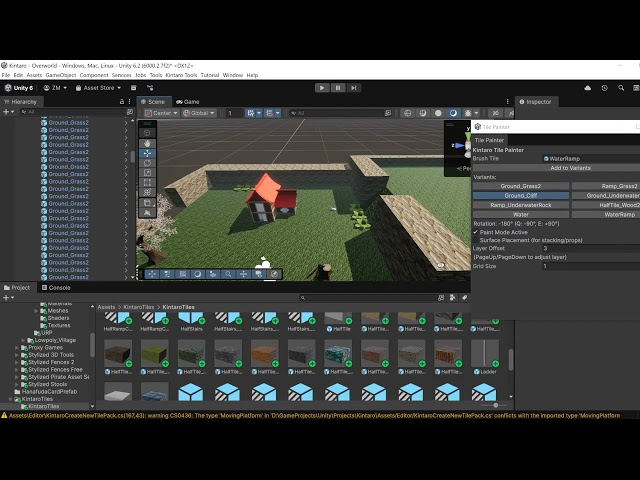
Task: Toggle scene audio circle button
Action: point(438,113)
